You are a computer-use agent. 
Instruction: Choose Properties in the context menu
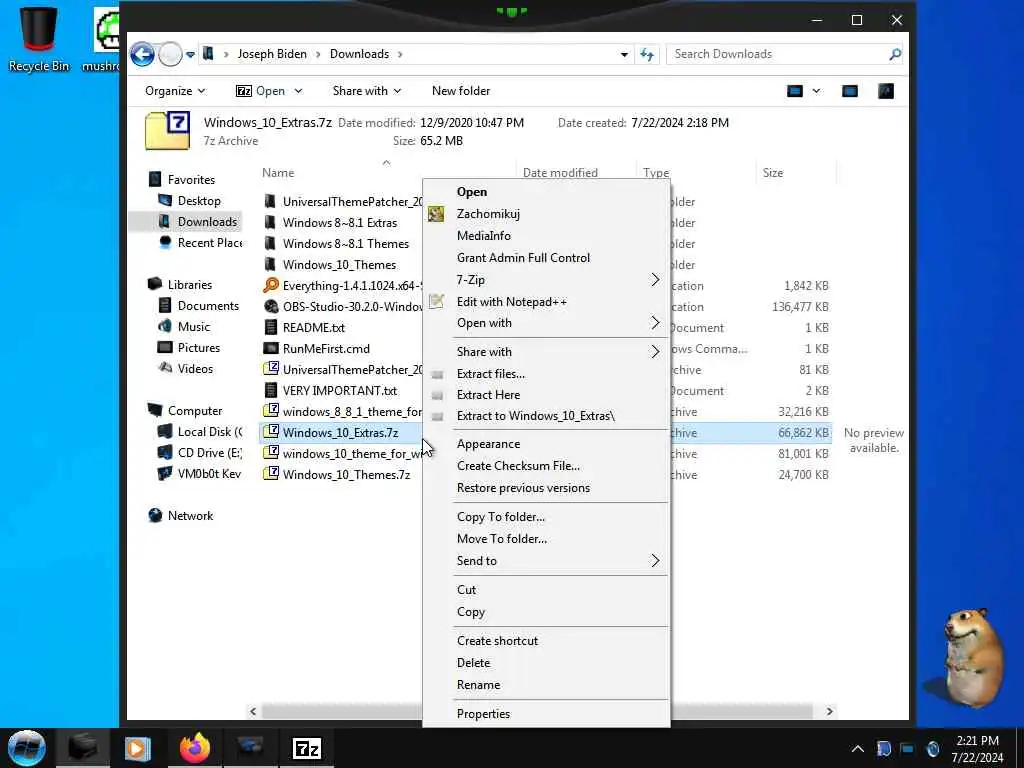(x=547, y=714)
